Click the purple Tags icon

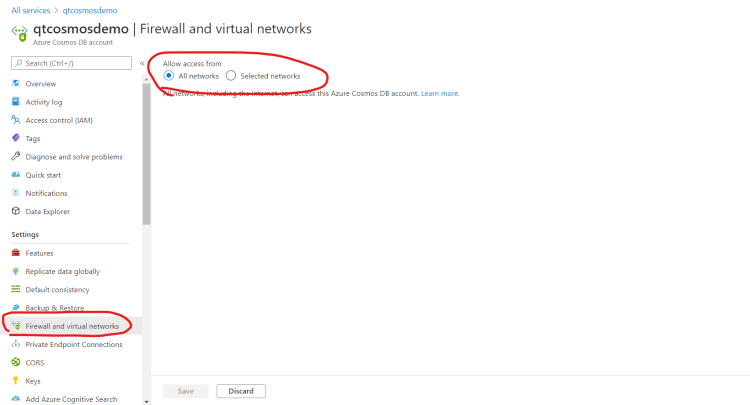[x=16, y=138]
